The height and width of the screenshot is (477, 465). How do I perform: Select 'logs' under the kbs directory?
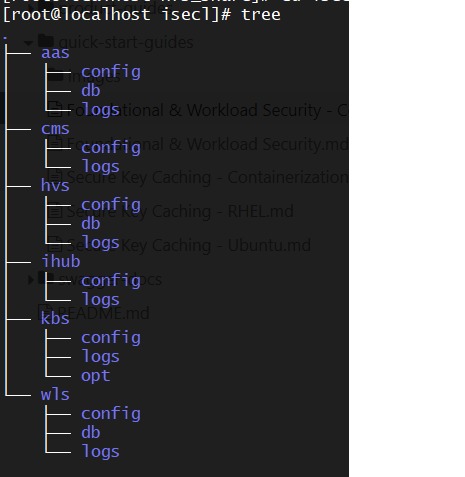tap(100, 356)
